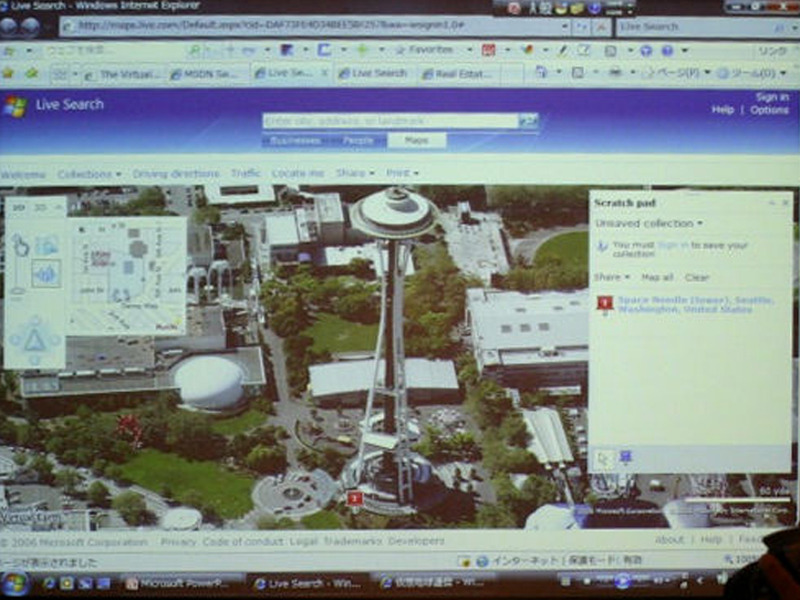Click the rotate compass triangle in map control
800x600 pixels.
34,340
